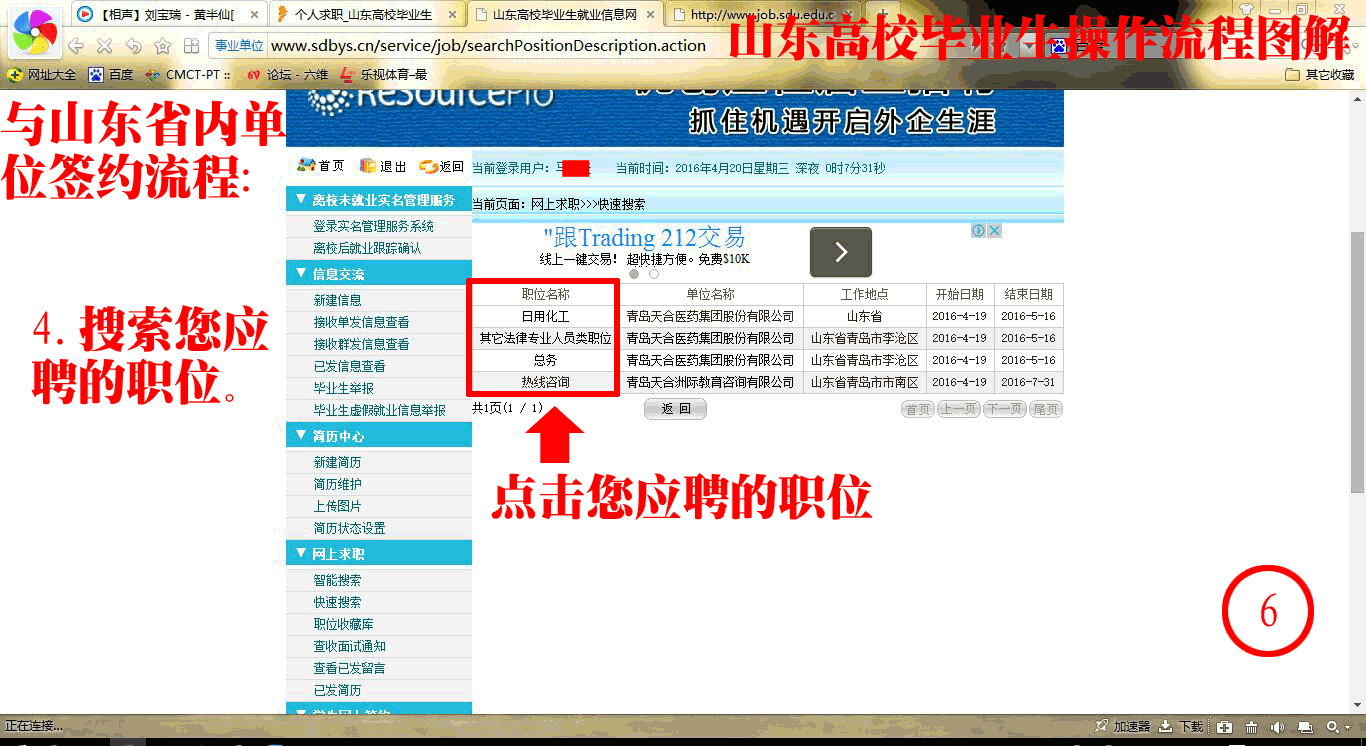Open 毕业生举报 link
1366x746 pixels.
point(343,388)
